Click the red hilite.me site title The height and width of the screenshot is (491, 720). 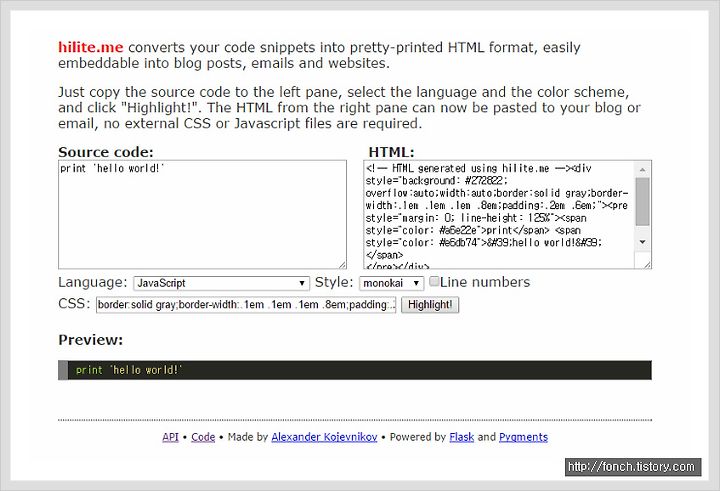coord(90,47)
